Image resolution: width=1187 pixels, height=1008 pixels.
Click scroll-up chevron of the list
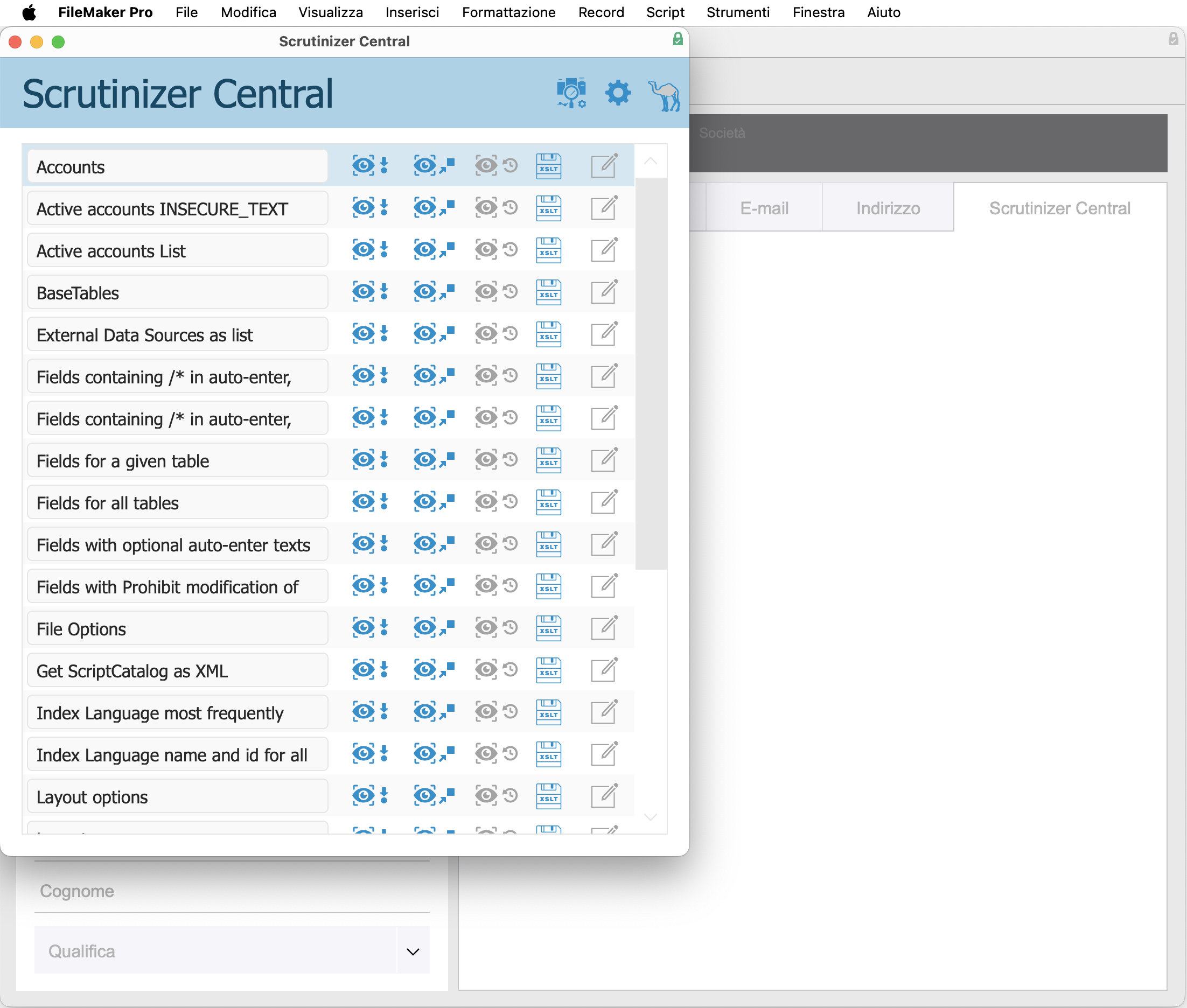coord(651,162)
